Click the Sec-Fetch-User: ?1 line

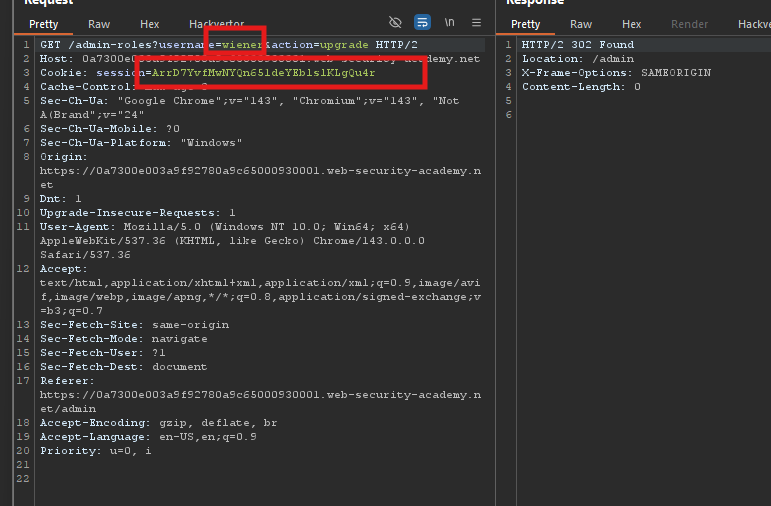[x=103, y=353]
